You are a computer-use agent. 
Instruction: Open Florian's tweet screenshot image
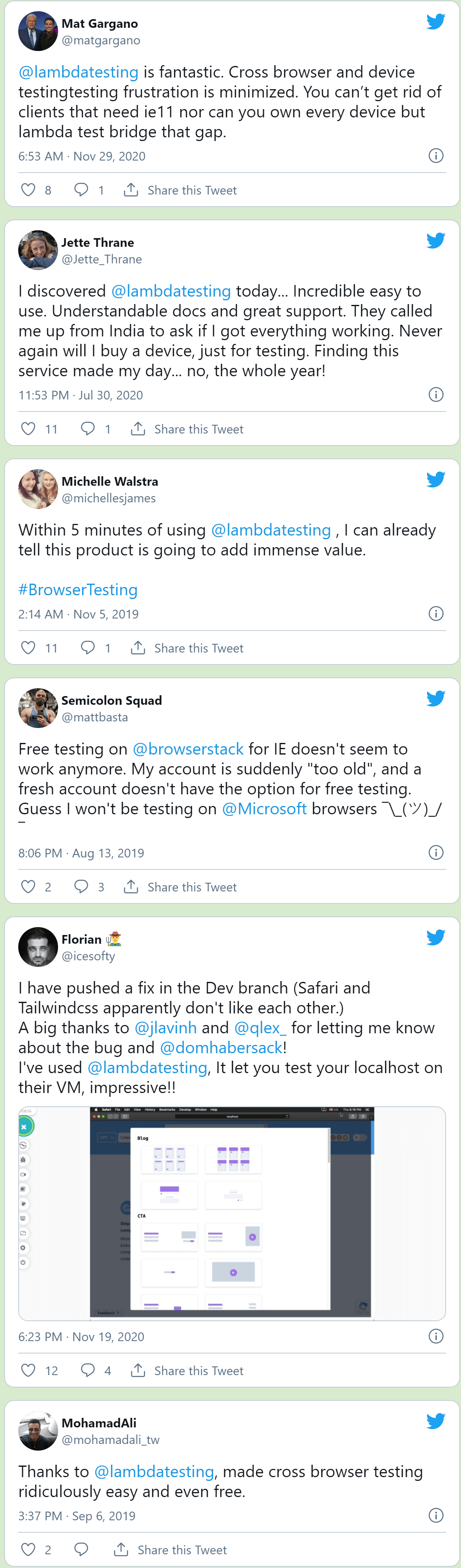(232, 1213)
